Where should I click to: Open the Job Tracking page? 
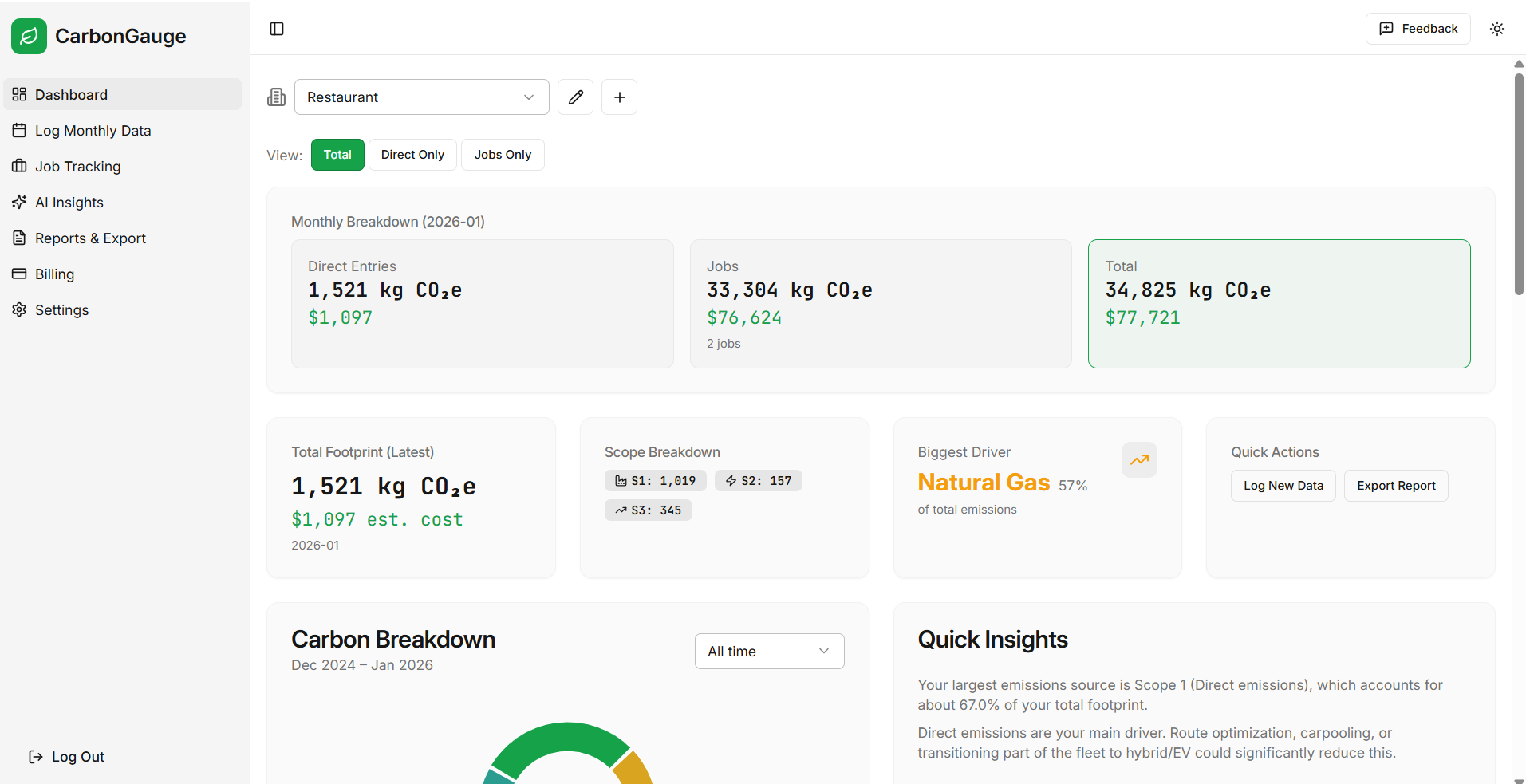click(x=123, y=166)
